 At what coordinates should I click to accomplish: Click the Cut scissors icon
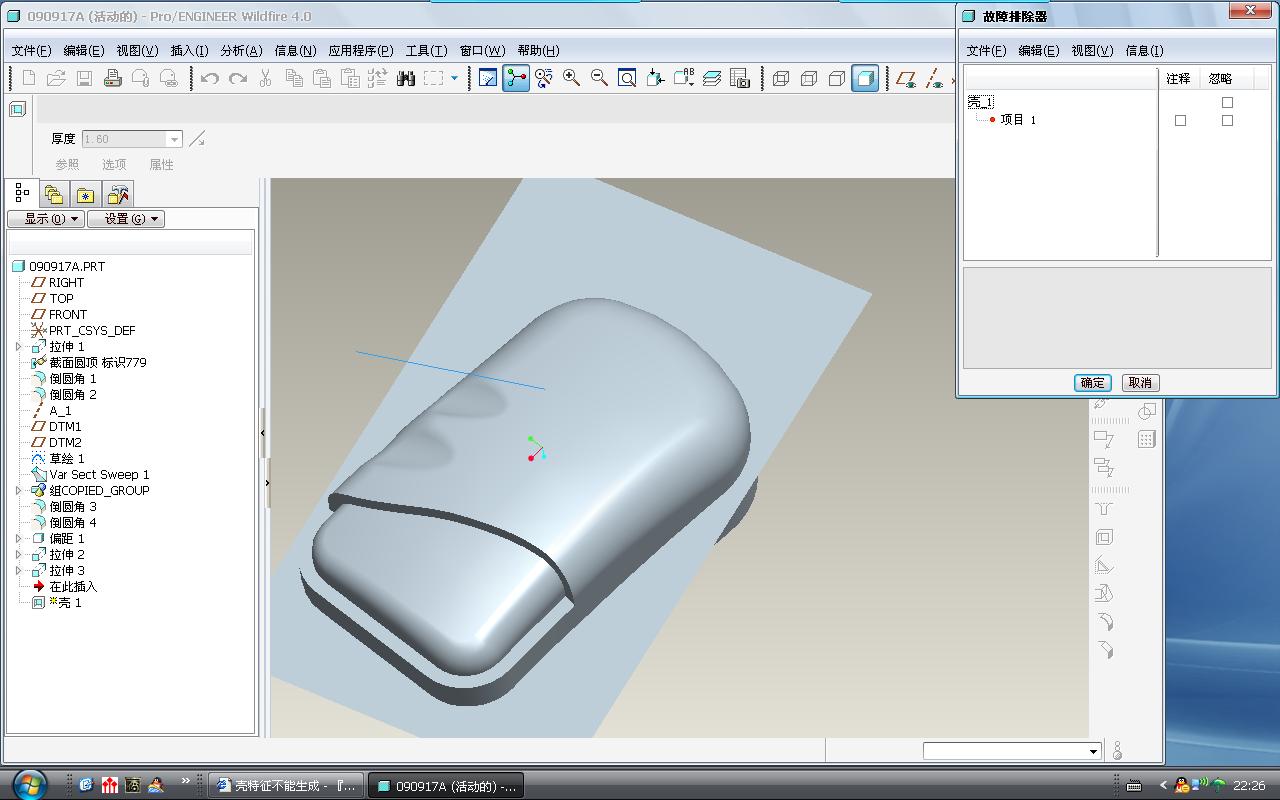click(x=266, y=78)
